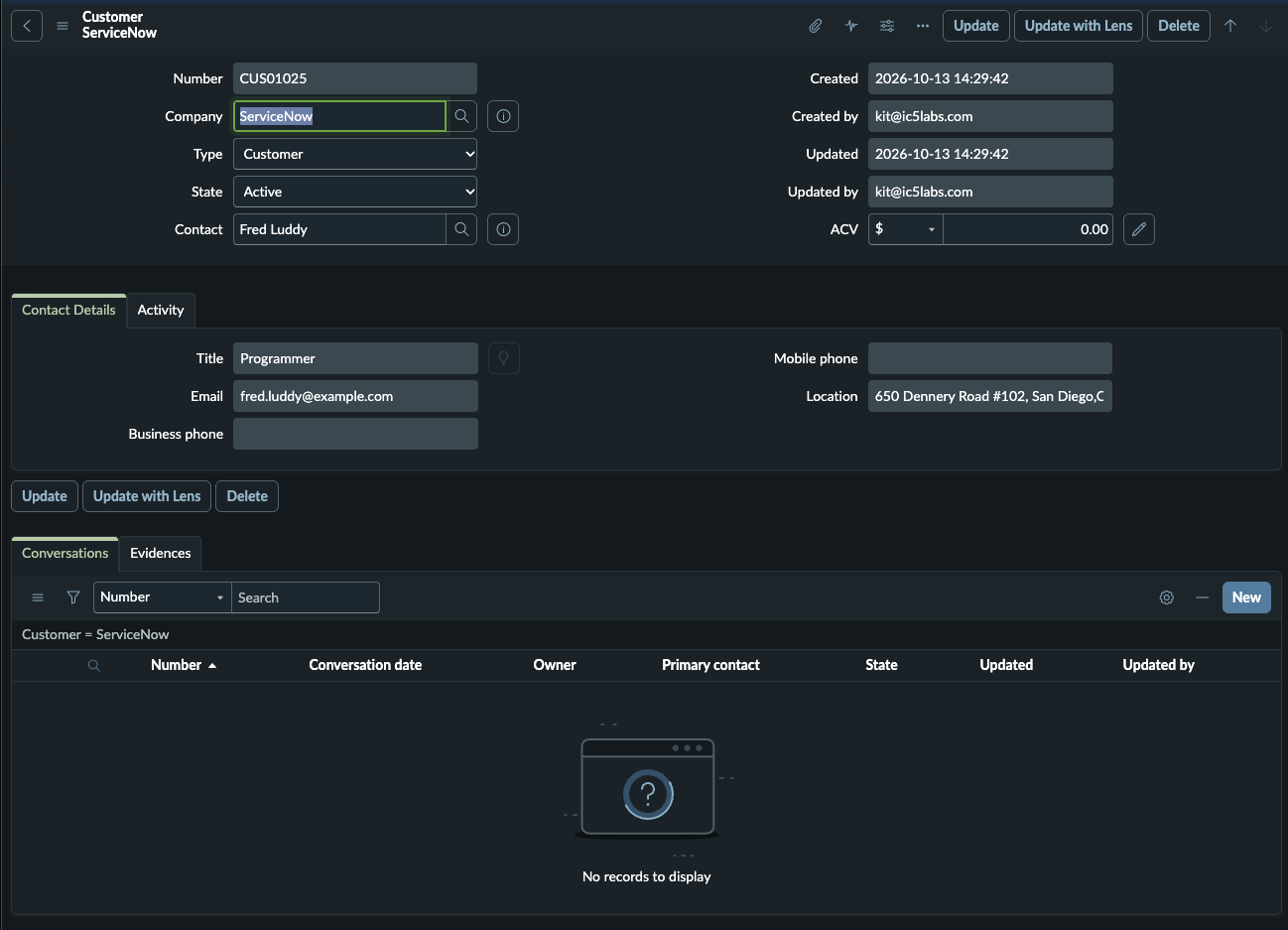Click the Delete button in the header
Image resolution: width=1288 pixels, height=930 pixels.
(x=1179, y=26)
